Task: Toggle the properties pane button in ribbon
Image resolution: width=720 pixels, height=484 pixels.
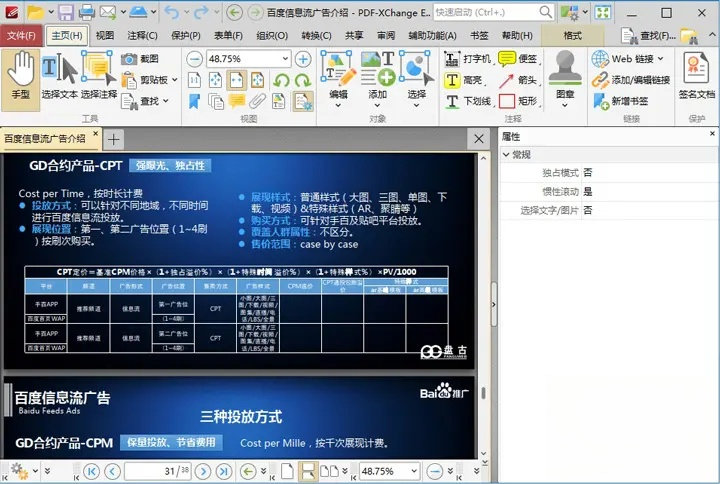Action: 303,101
